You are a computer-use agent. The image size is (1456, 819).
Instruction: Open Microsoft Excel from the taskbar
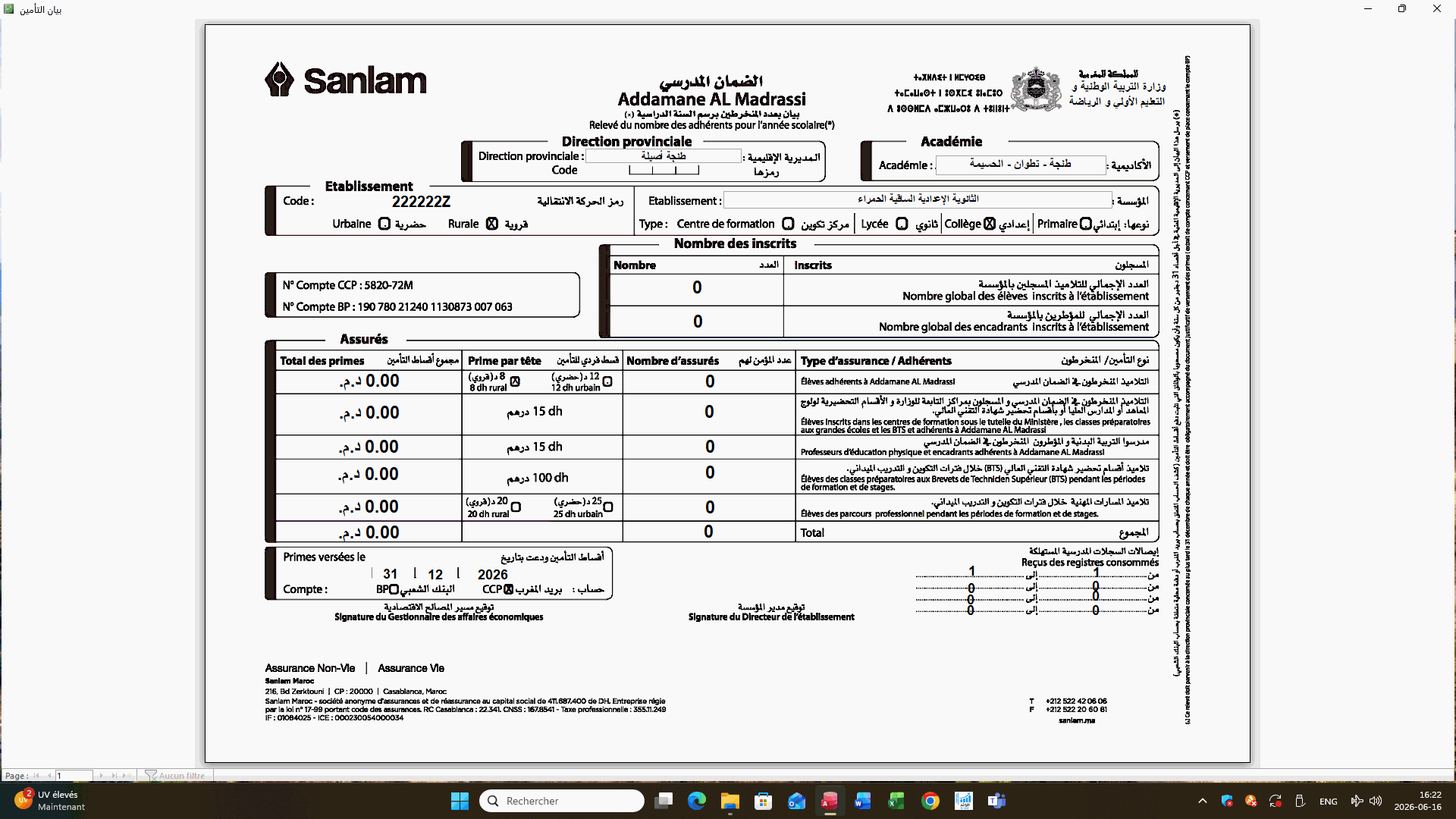896,801
